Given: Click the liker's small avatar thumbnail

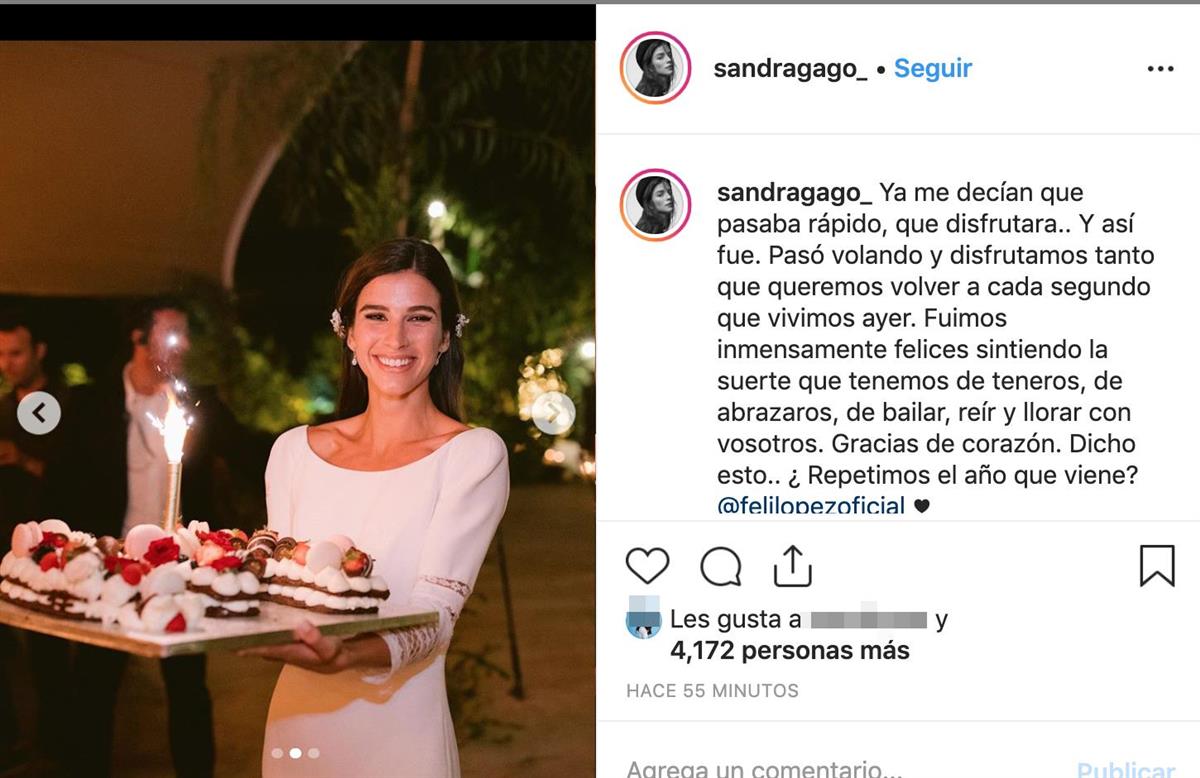Looking at the screenshot, I should pyautogui.click(x=645, y=620).
